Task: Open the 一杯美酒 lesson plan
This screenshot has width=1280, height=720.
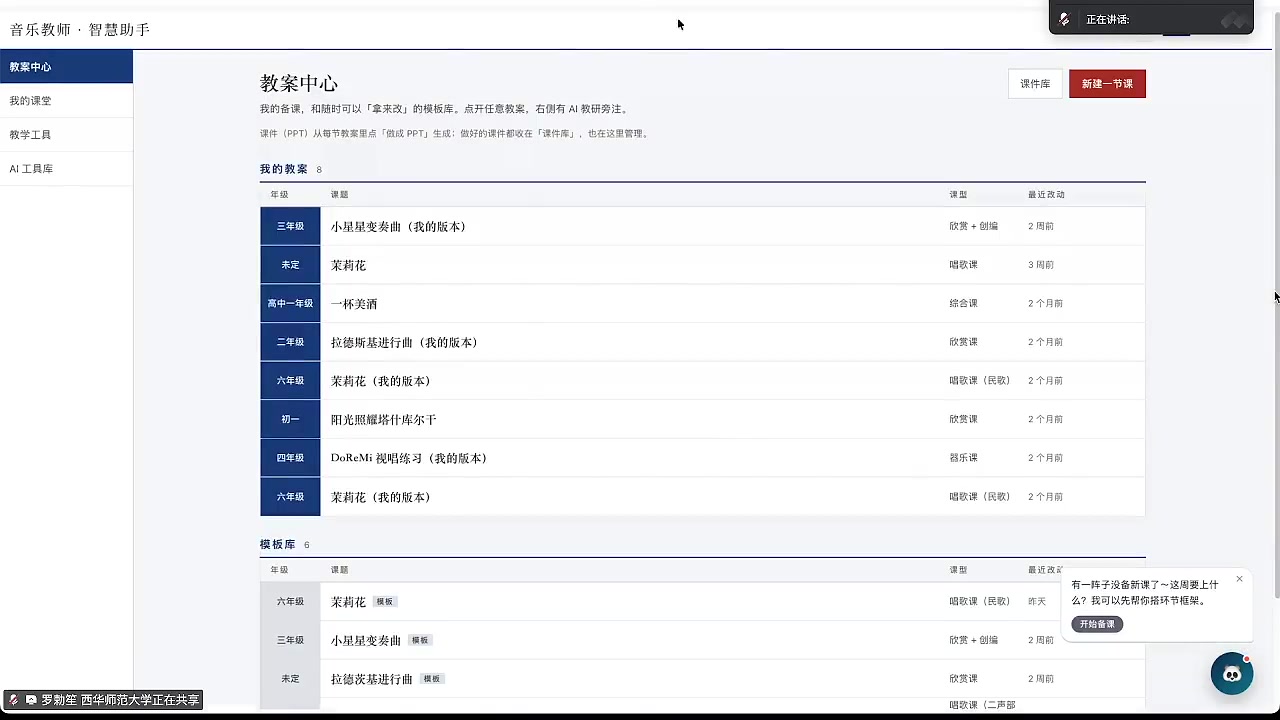Action: [354, 304]
